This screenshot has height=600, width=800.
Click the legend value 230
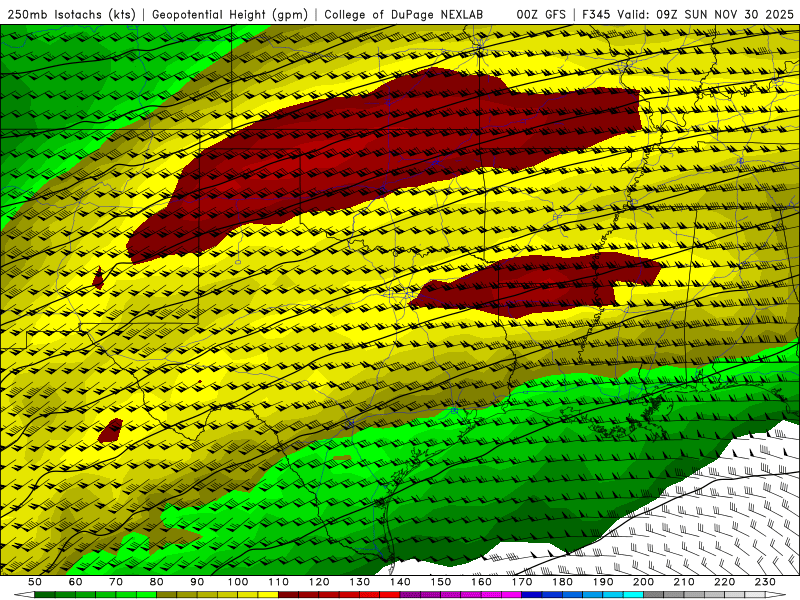pos(765,582)
